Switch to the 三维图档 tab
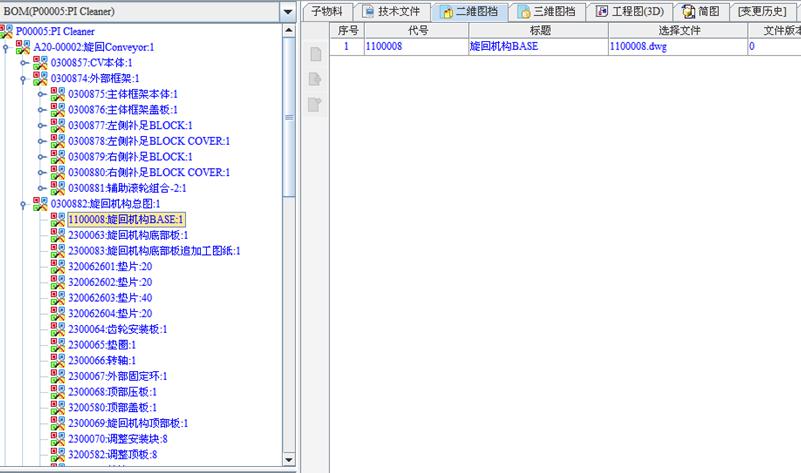Image resolution: width=801 pixels, height=473 pixels. tap(546, 12)
